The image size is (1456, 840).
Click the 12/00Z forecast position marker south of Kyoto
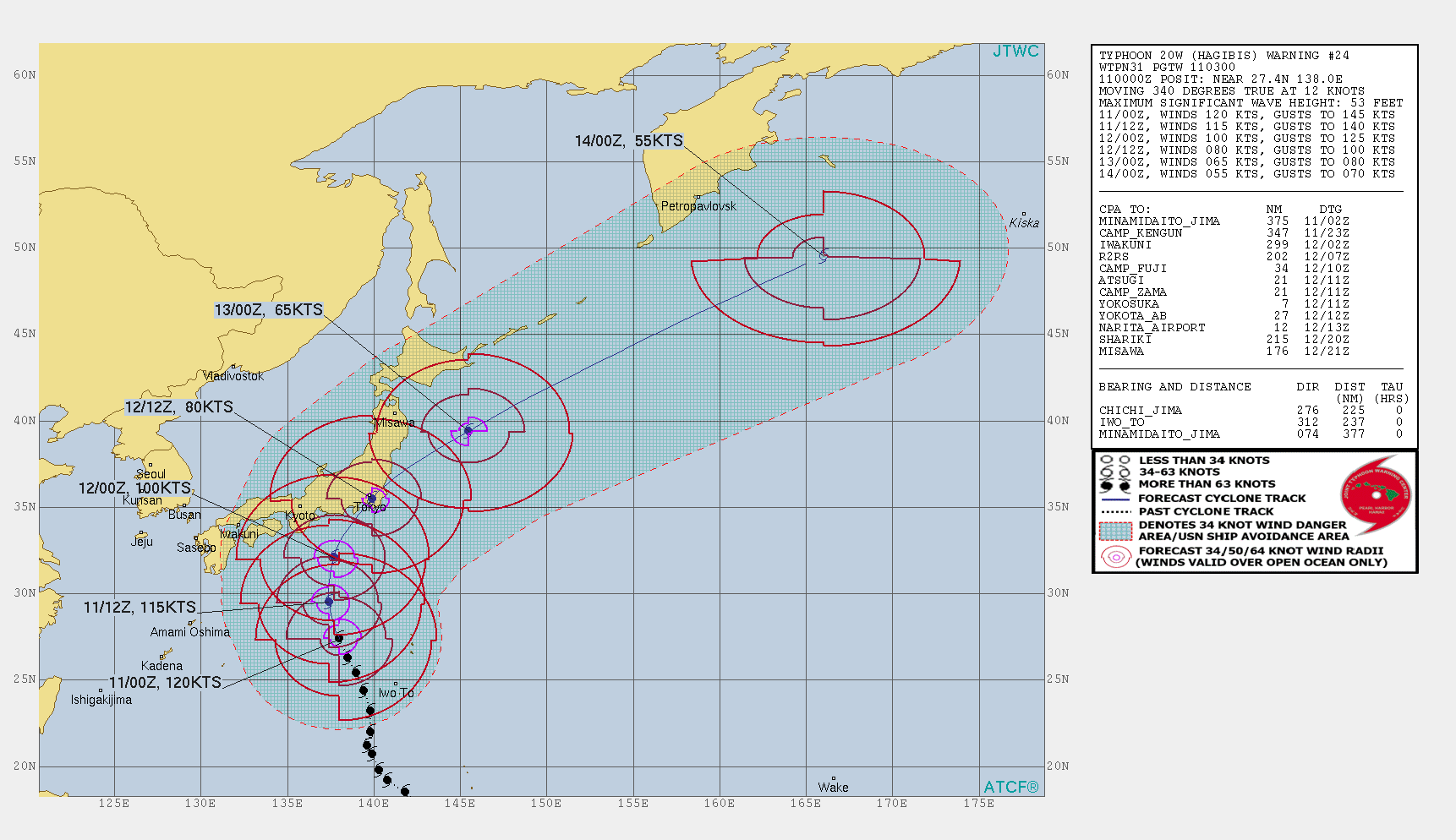tap(334, 556)
